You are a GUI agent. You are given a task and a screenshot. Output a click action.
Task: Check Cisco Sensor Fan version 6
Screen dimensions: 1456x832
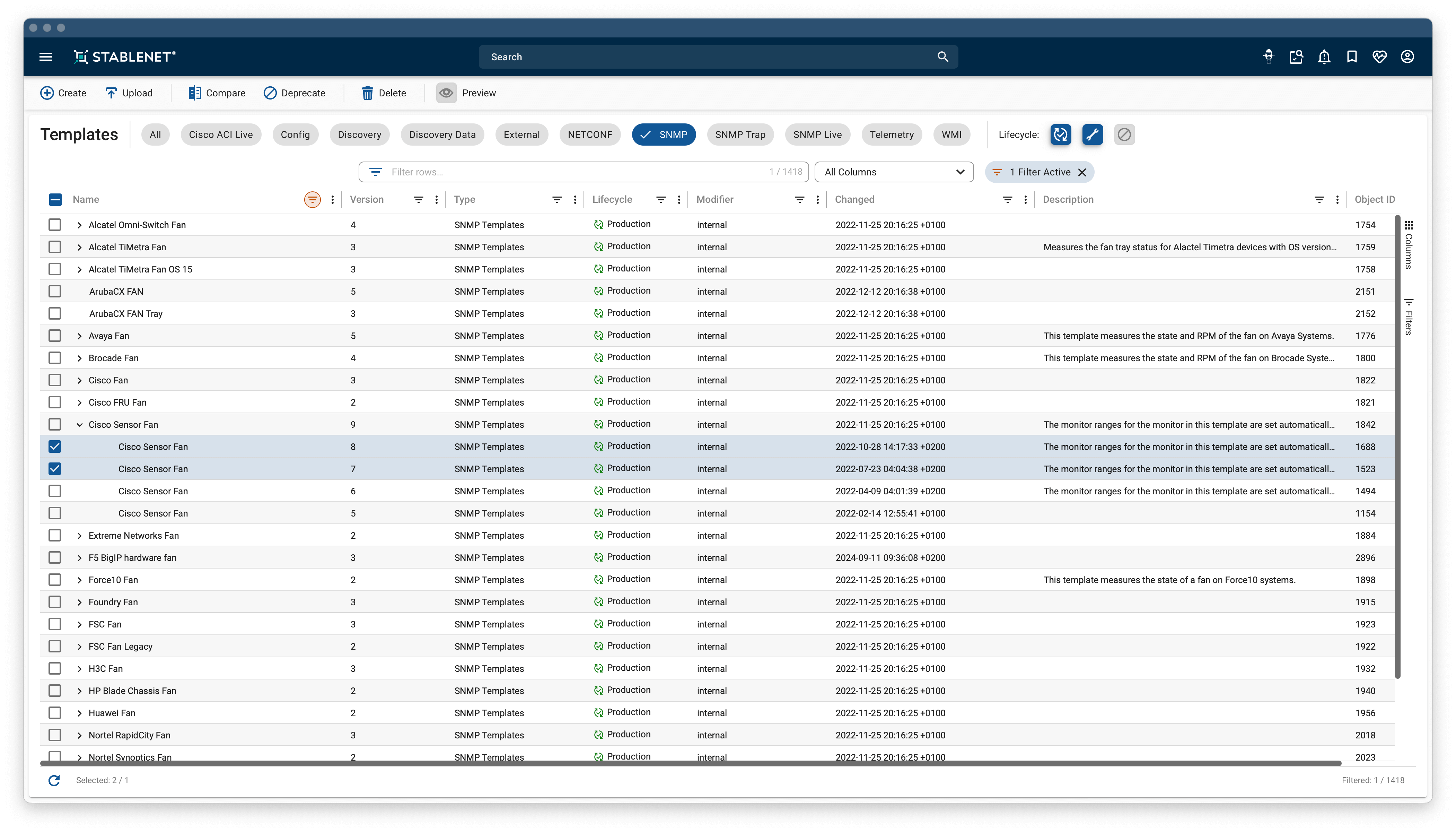click(55, 491)
